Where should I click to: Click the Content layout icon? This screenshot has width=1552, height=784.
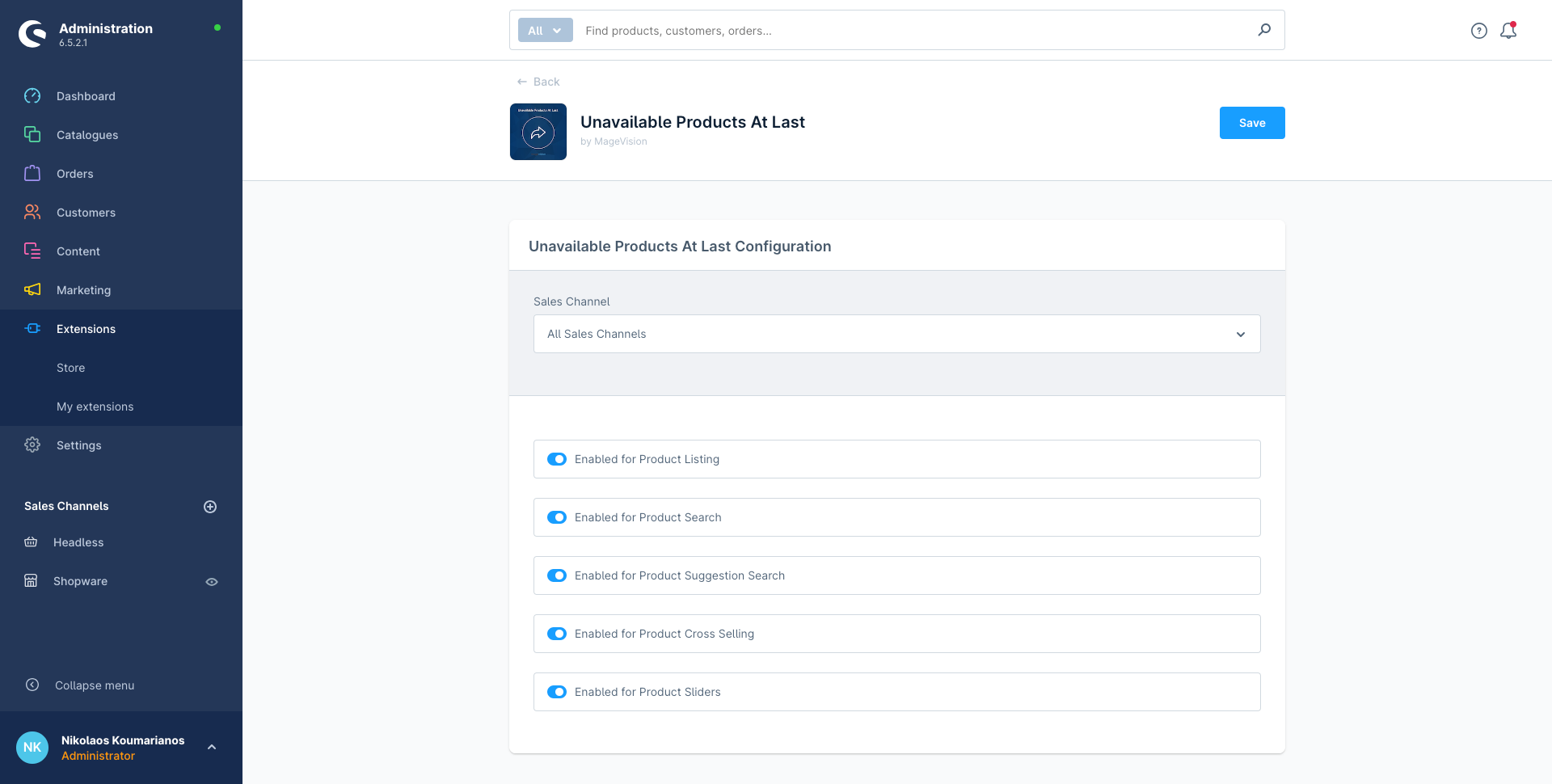pos(32,251)
